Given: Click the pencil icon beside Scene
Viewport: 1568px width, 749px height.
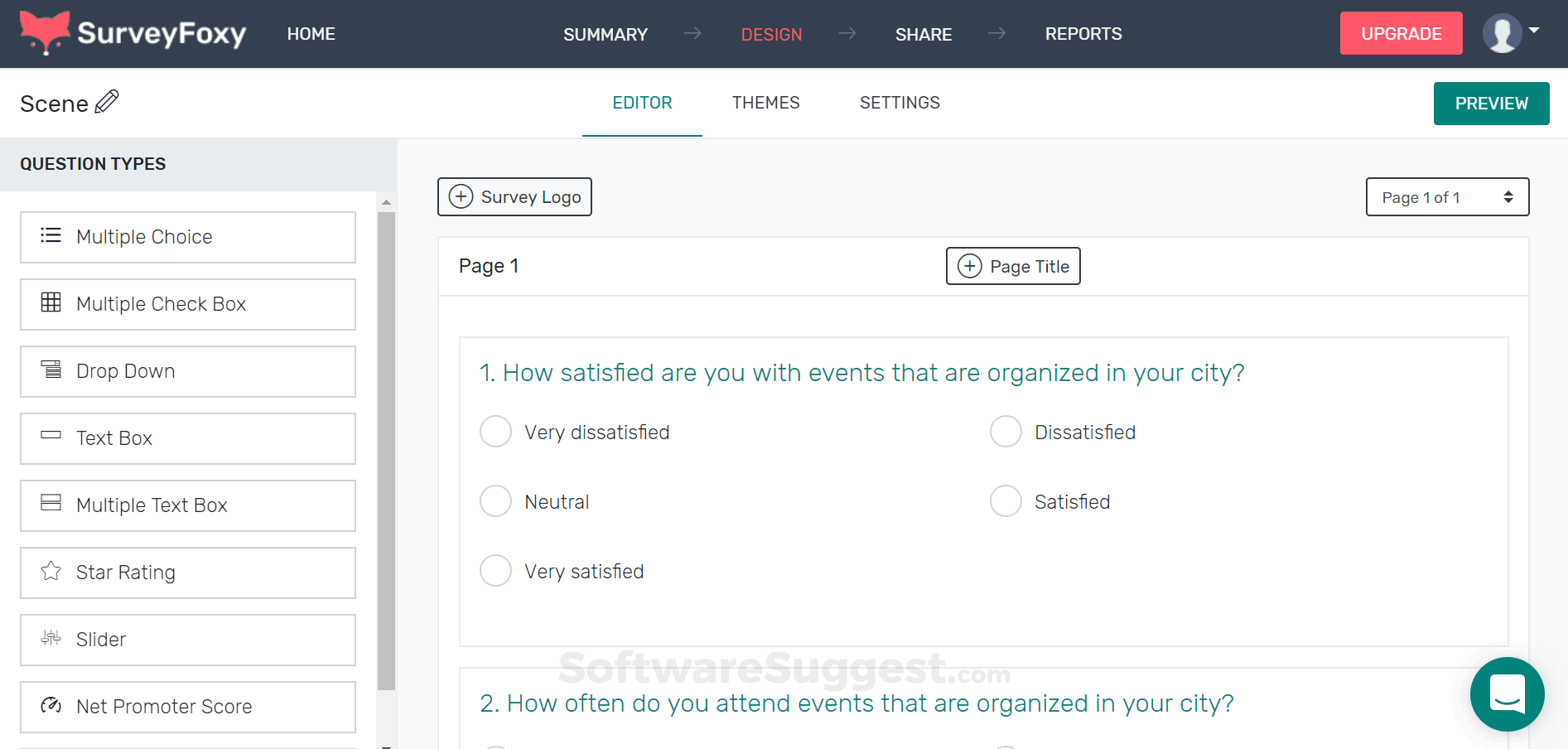Looking at the screenshot, I should 107,102.
